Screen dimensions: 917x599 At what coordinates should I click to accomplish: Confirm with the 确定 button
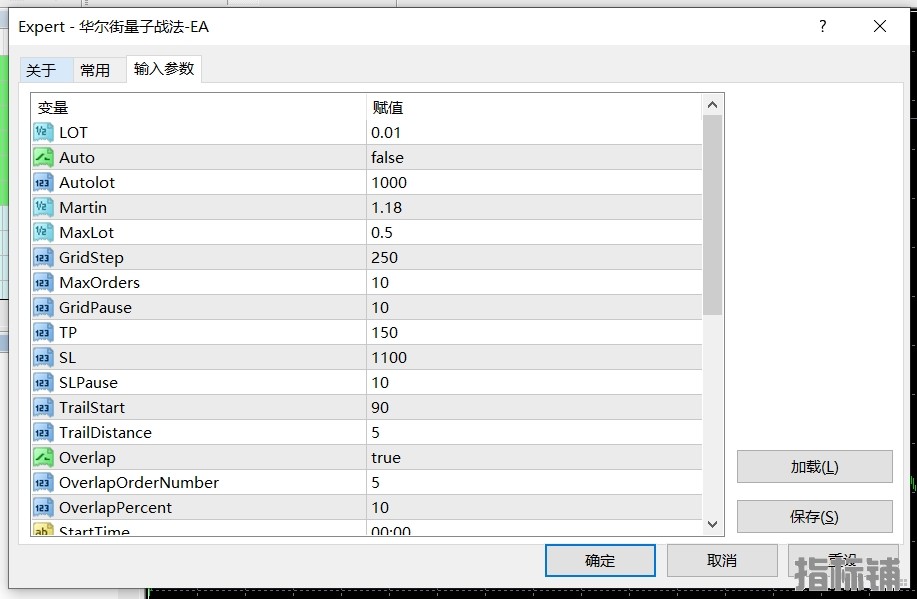pyautogui.click(x=600, y=560)
